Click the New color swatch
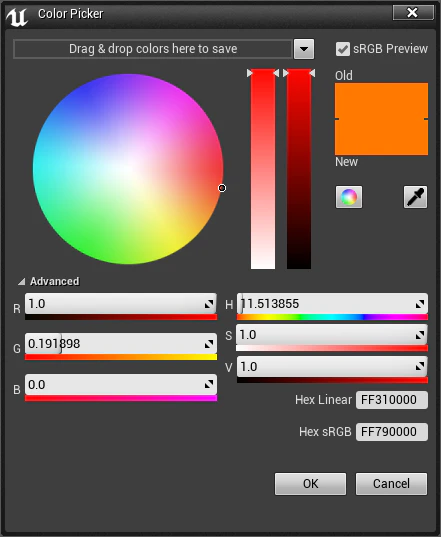 [x=381, y=137]
